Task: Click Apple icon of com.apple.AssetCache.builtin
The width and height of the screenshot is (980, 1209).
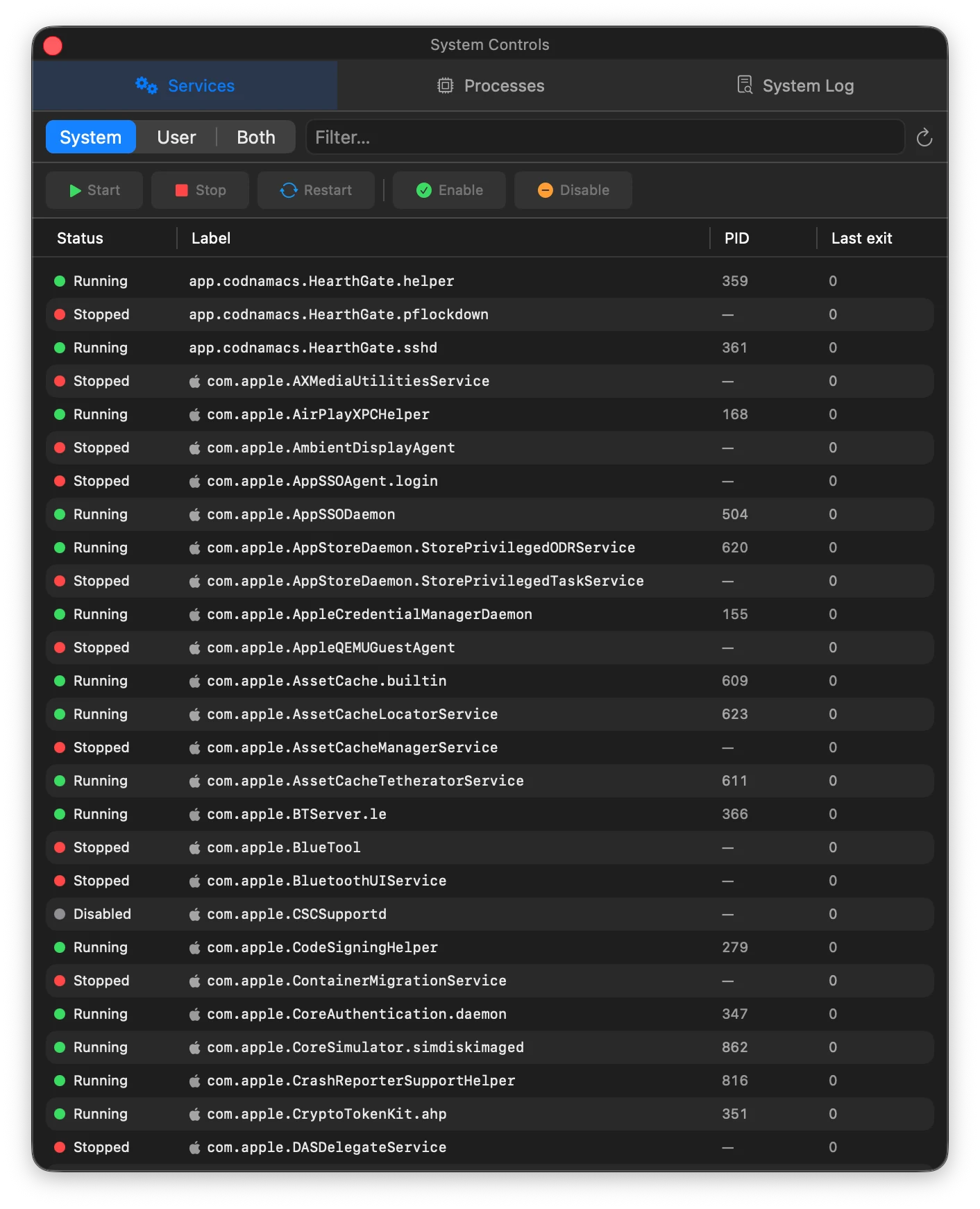Action: (x=195, y=681)
